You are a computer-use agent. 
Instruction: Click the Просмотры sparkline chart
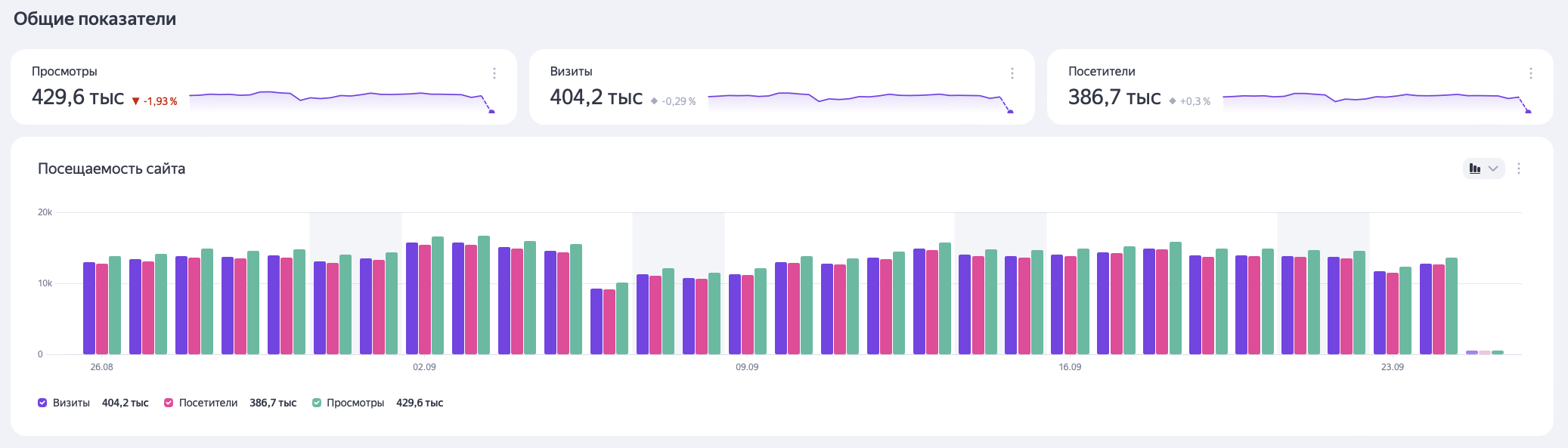(342, 102)
